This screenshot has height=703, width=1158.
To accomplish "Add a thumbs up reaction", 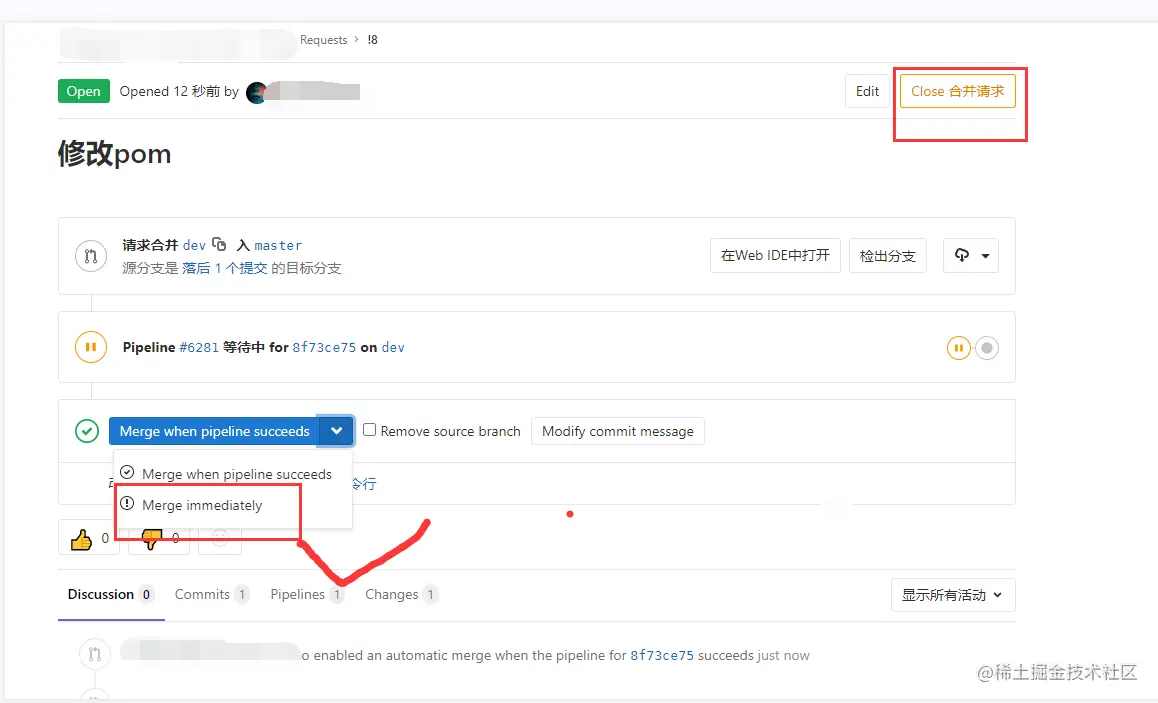I will (89, 538).
